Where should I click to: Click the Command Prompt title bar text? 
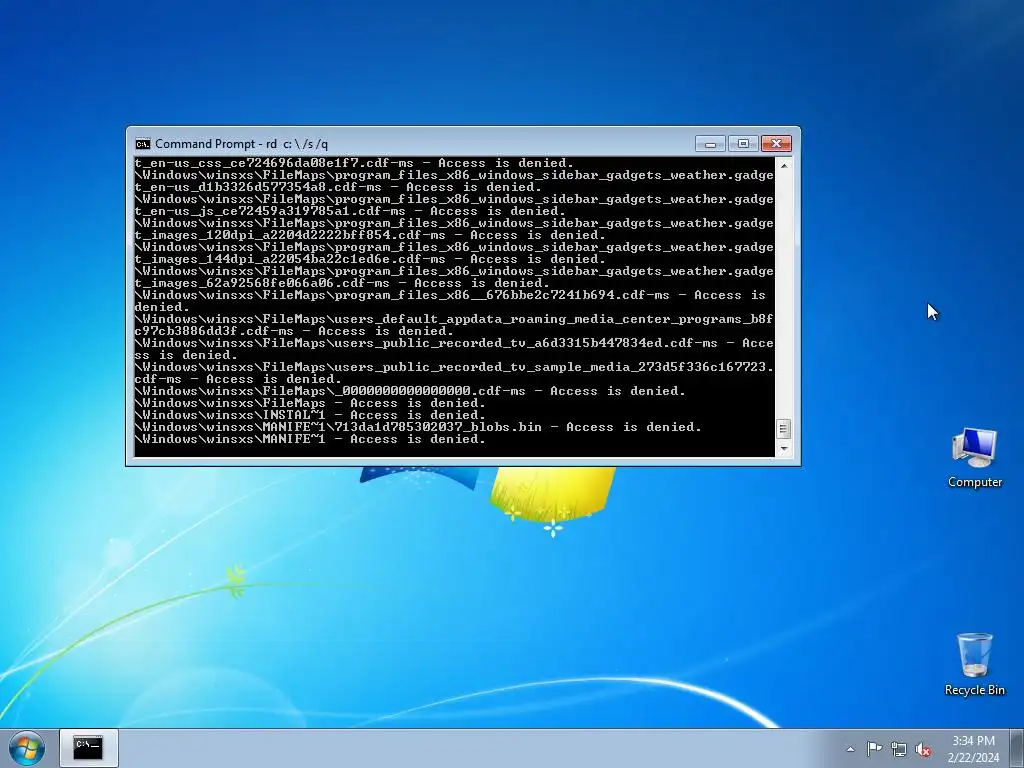pos(241,144)
